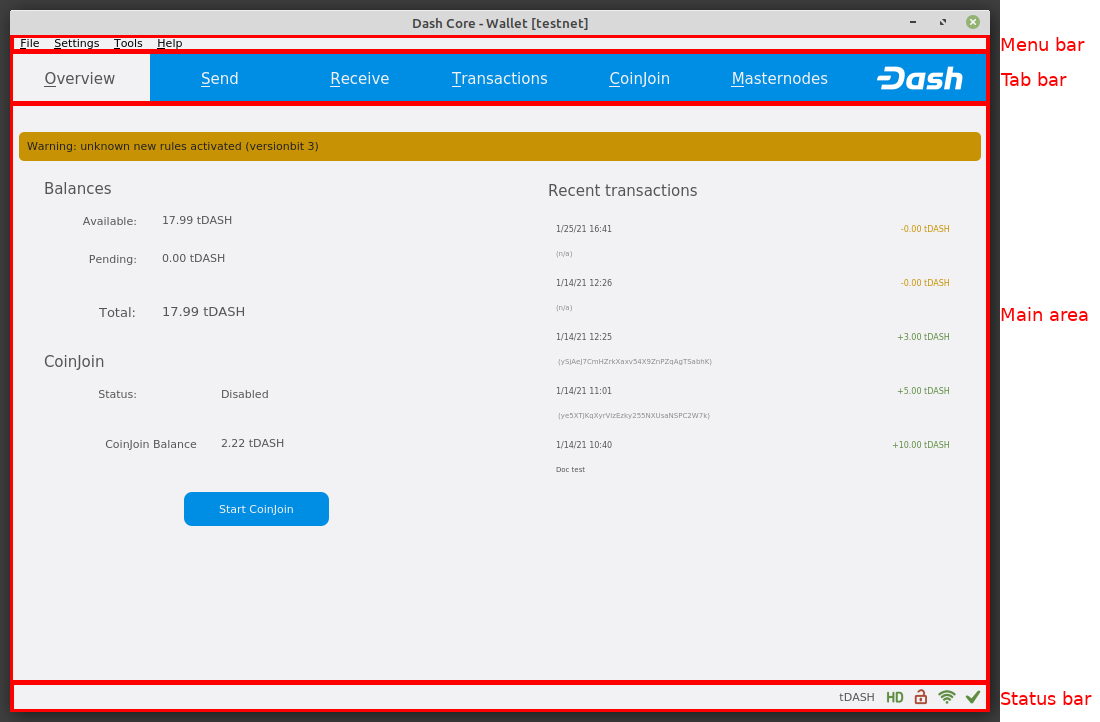Click the +10.00 tDASH amount
Viewport: 1100px width, 722px height.
coord(920,445)
